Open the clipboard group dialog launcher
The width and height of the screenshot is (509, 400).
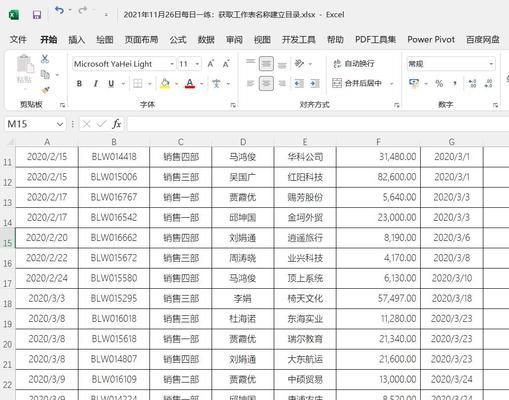point(62,105)
